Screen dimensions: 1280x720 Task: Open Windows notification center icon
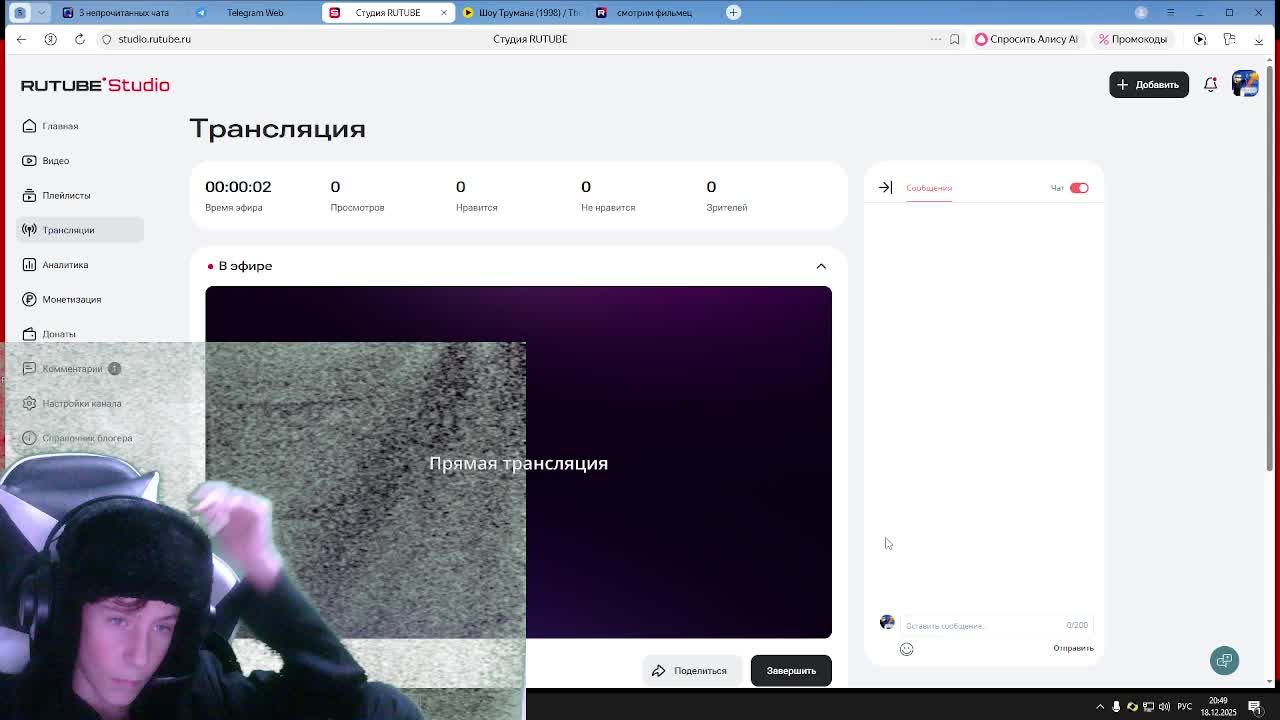coord(1254,707)
